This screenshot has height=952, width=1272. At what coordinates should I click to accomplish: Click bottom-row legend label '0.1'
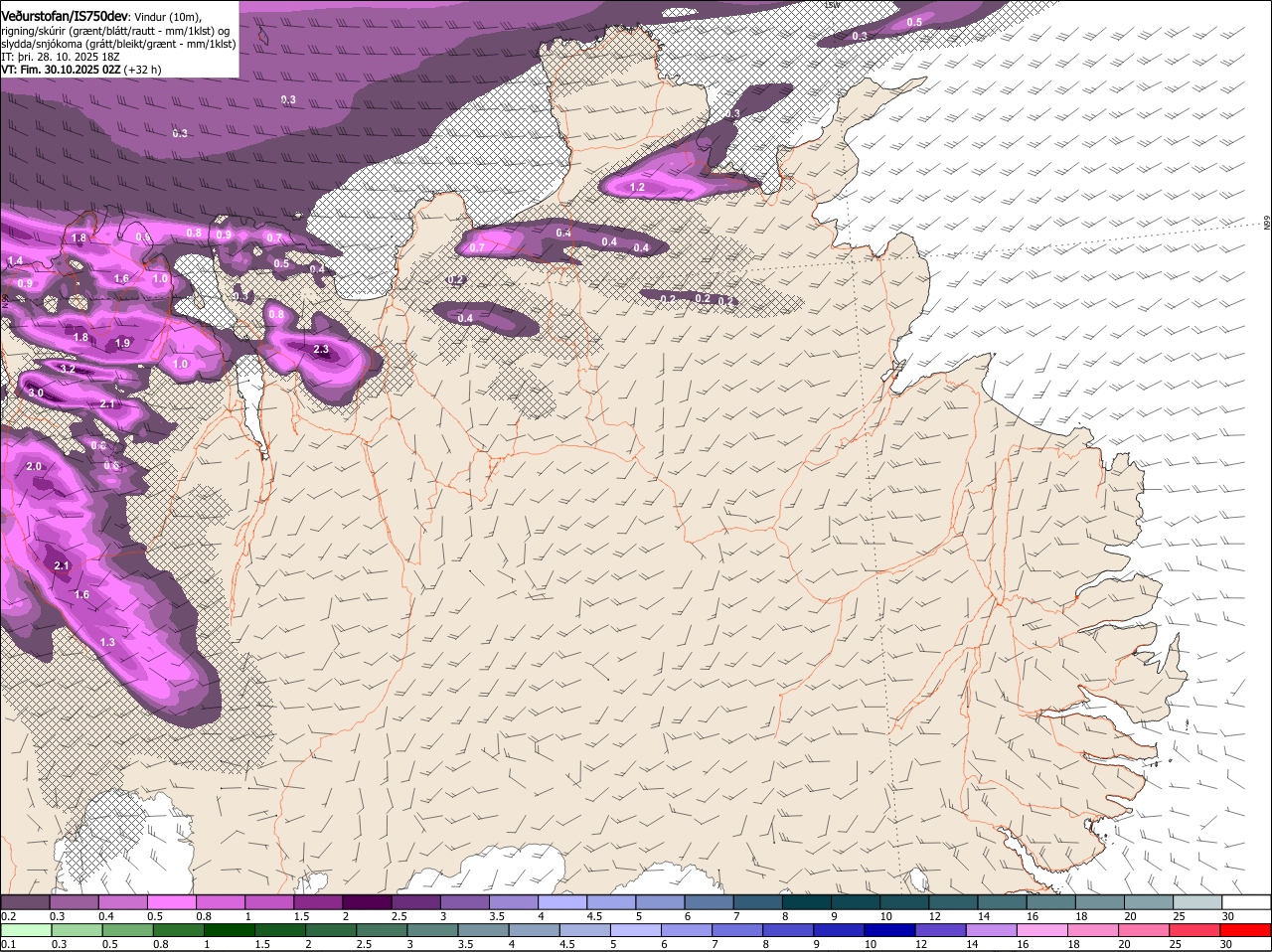pyautogui.click(x=9, y=944)
